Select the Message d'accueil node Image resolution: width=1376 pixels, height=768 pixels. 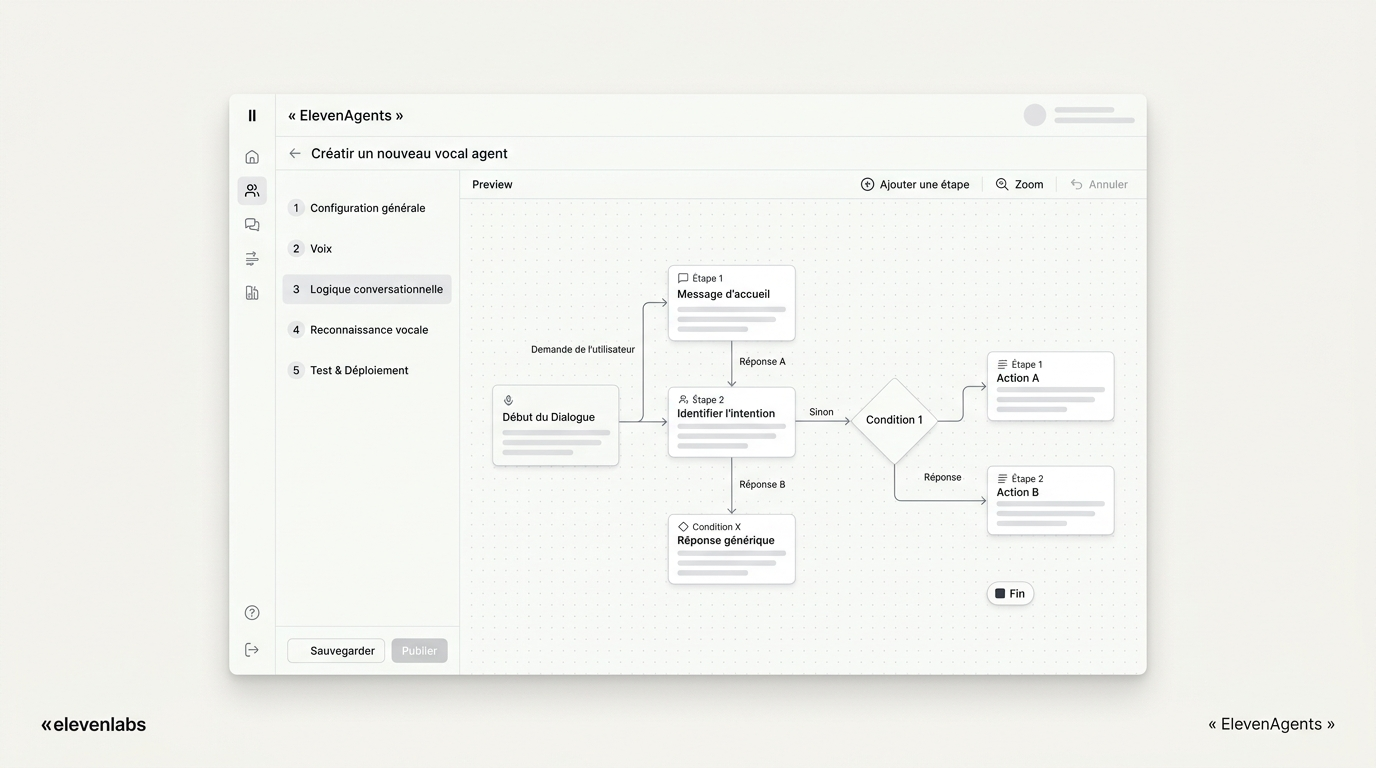732,303
